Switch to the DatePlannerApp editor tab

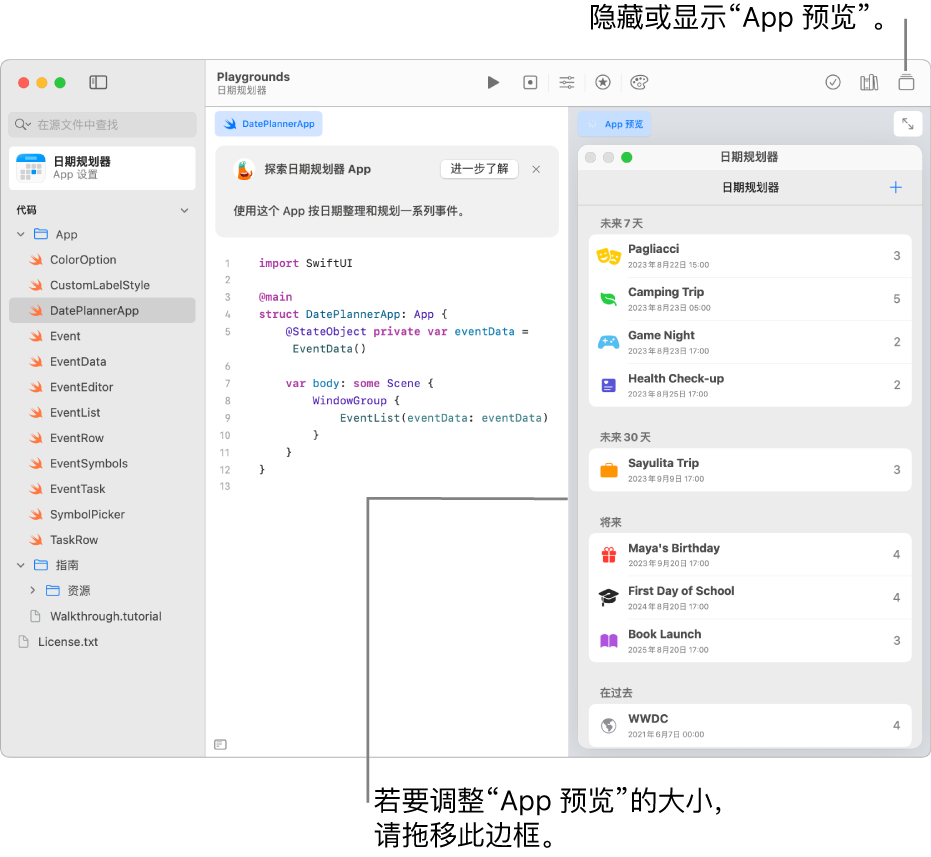pos(268,124)
